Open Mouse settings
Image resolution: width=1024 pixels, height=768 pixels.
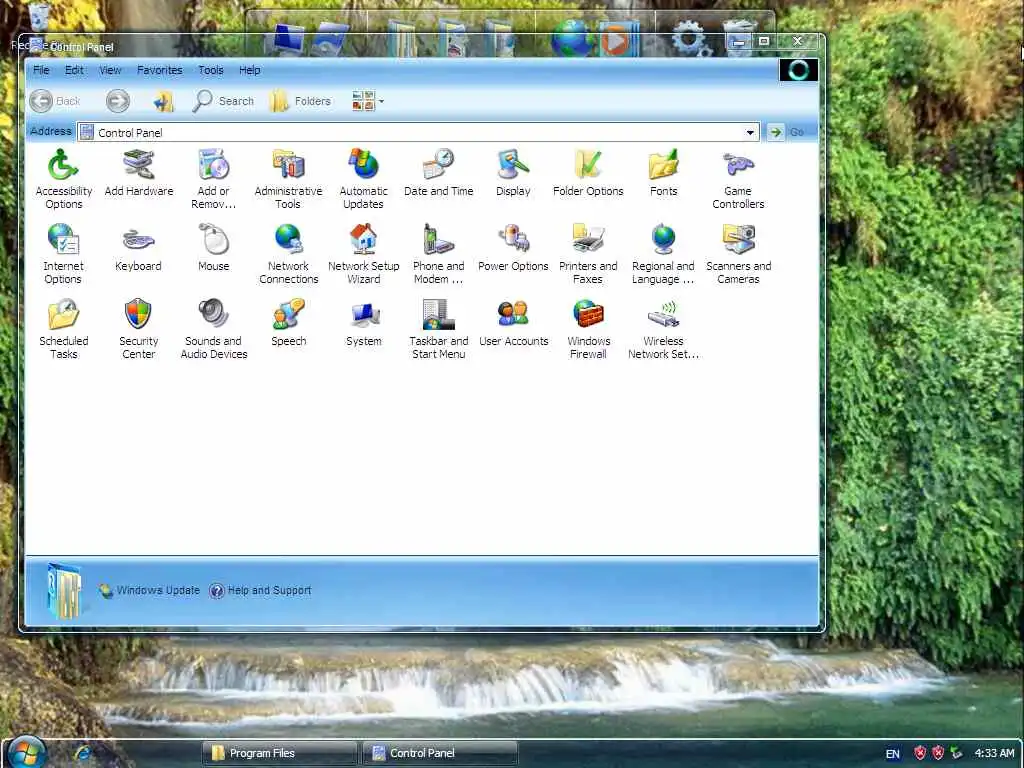(214, 248)
